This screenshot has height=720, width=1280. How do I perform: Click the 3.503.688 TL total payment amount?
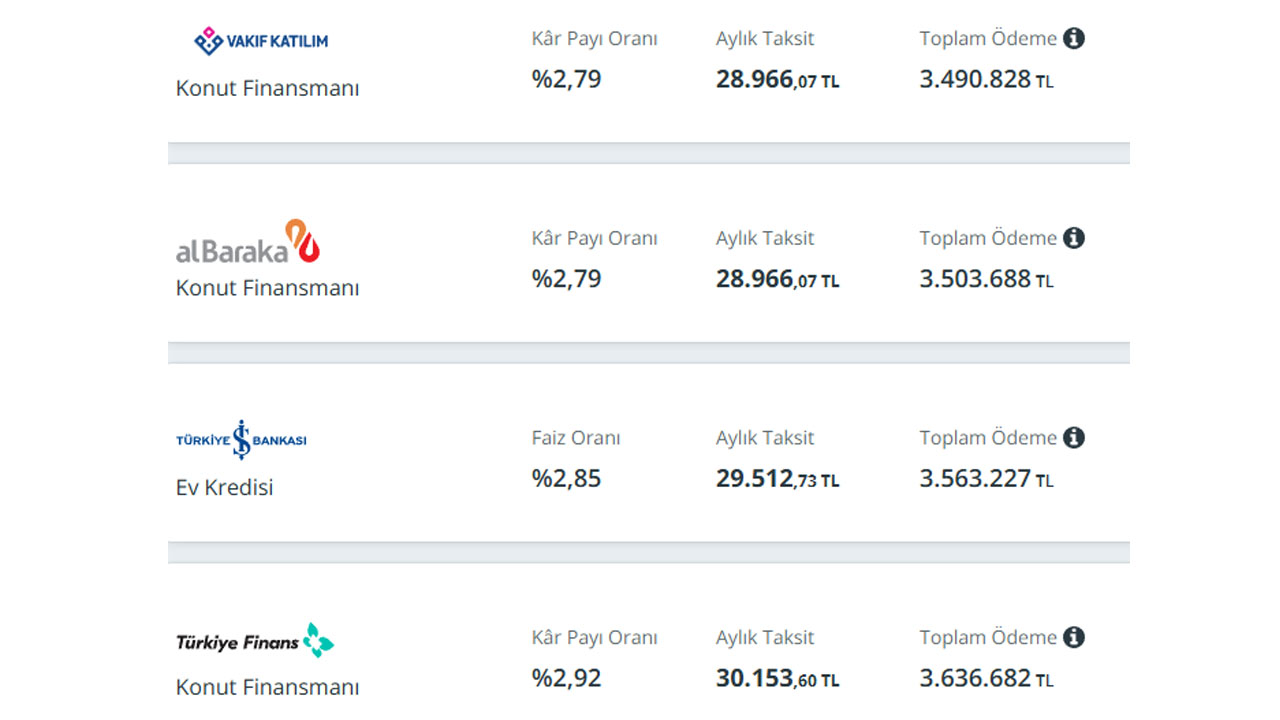pos(987,279)
